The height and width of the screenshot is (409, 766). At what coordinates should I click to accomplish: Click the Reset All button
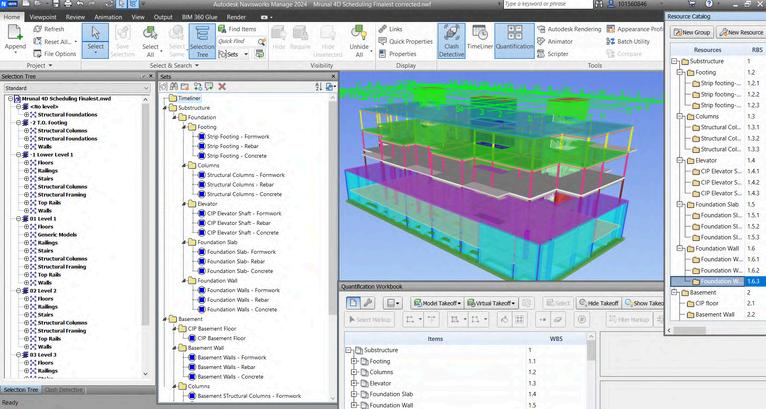coord(57,42)
